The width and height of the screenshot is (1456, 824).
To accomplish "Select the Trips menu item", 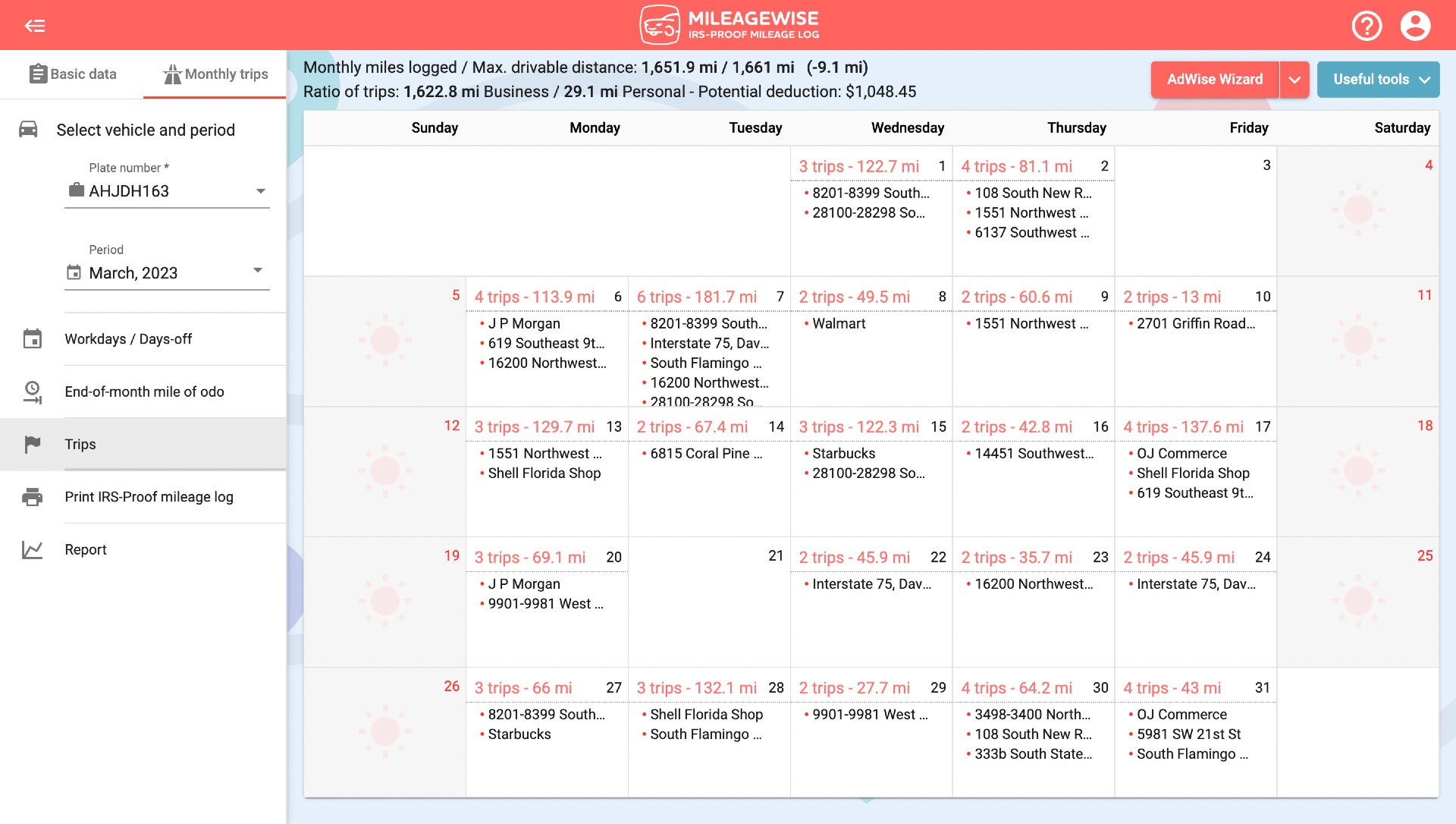I will [x=143, y=444].
